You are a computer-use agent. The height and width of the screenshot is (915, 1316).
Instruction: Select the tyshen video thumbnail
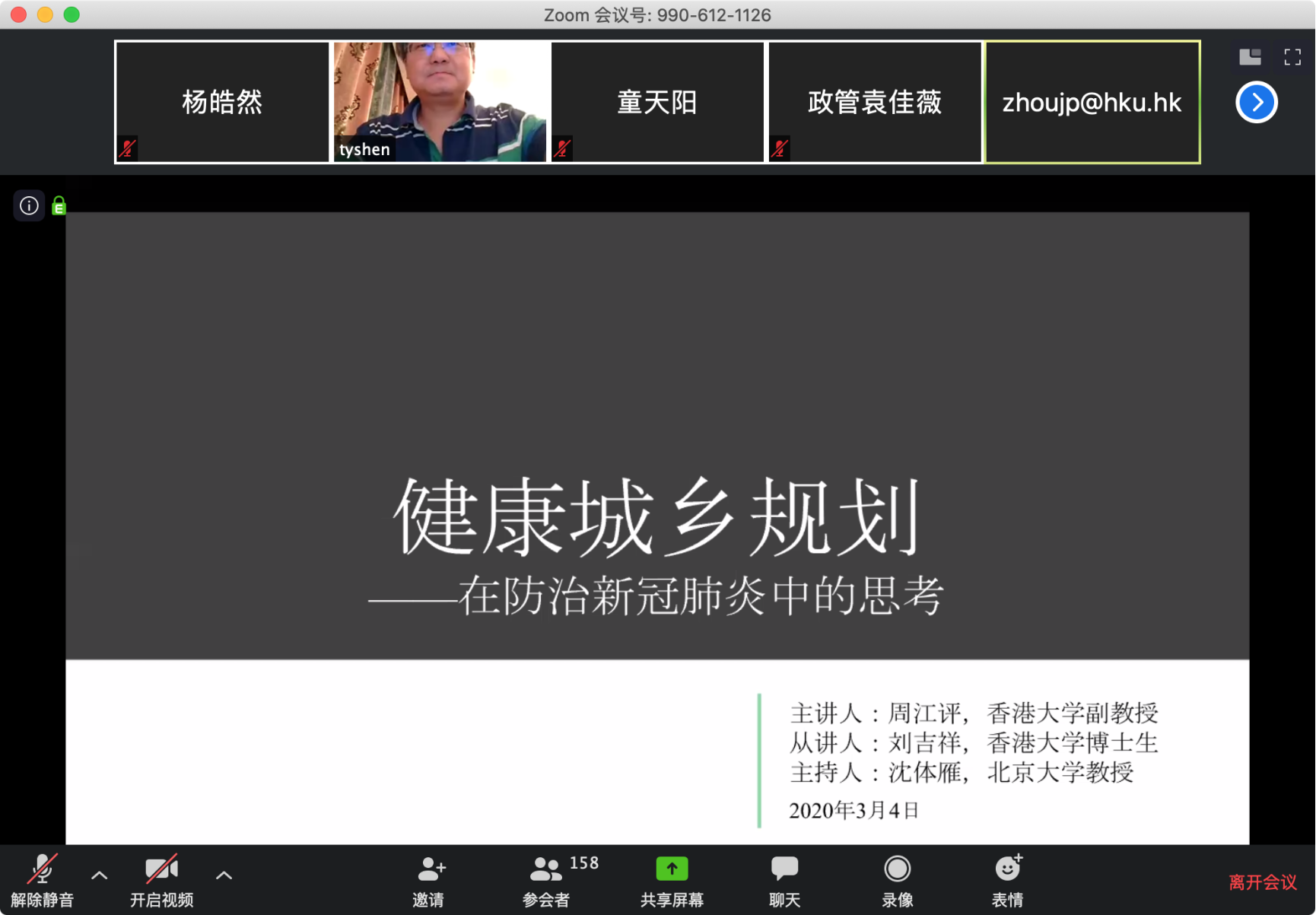point(440,102)
